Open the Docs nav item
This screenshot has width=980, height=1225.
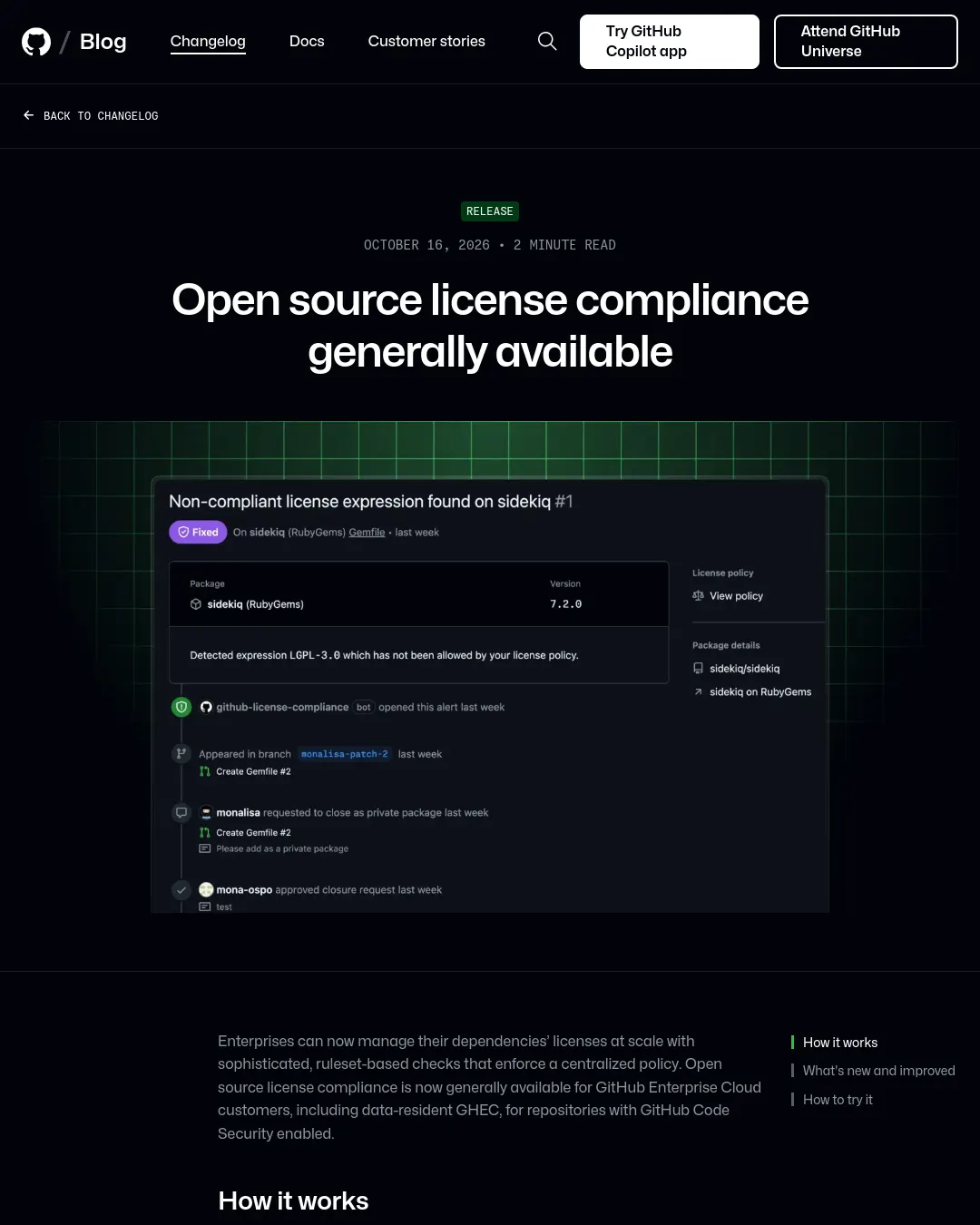pos(307,41)
